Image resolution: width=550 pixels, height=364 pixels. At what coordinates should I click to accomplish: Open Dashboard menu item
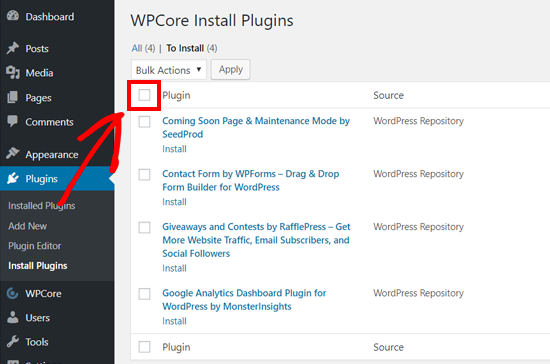tap(50, 16)
